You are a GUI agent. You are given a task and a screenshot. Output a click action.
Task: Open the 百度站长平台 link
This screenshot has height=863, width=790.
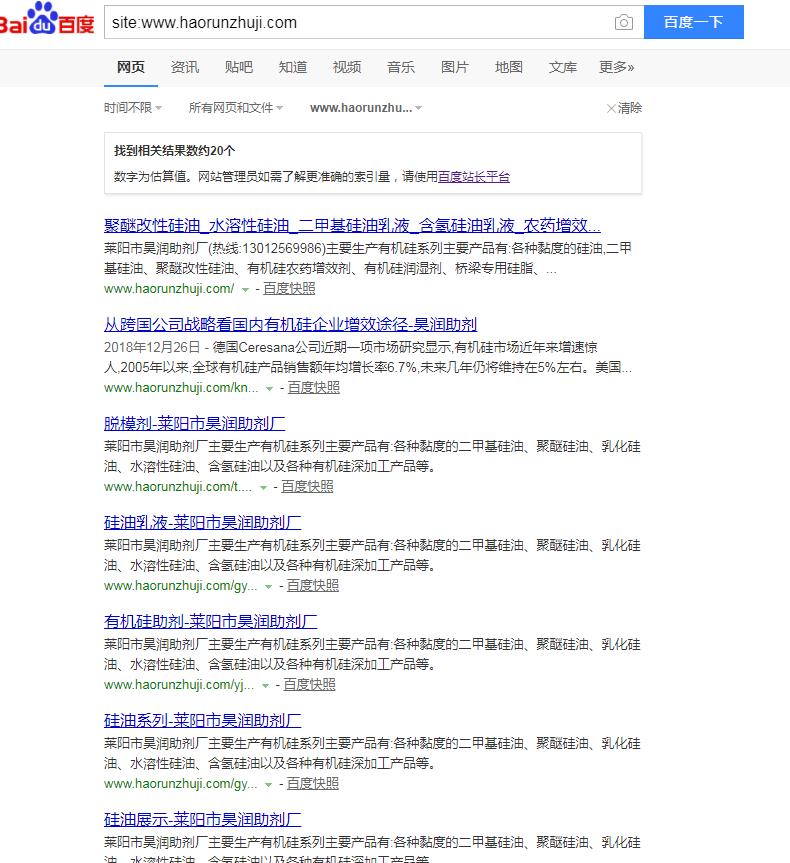pyautogui.click(x=474, y=177)
